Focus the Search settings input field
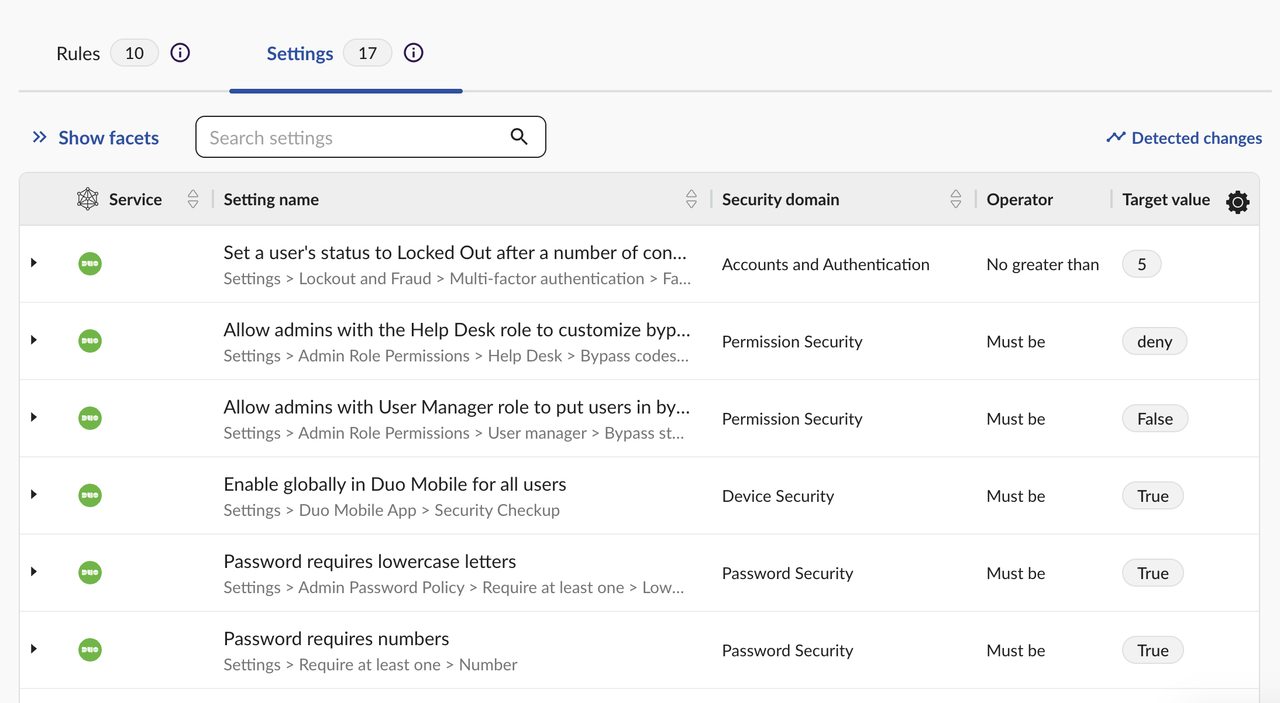The width and height of the screenshot is (1280, 703). [x=355, y=138]
